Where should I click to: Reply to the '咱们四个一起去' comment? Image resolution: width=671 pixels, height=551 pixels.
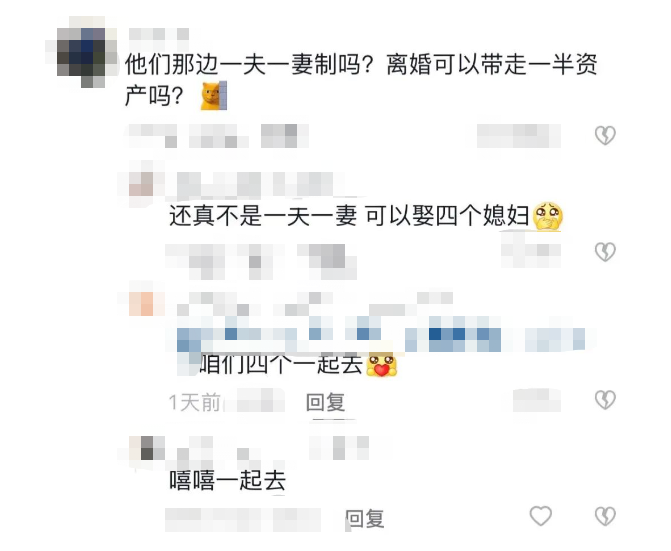pyautogui.click(x=326, y=403)
